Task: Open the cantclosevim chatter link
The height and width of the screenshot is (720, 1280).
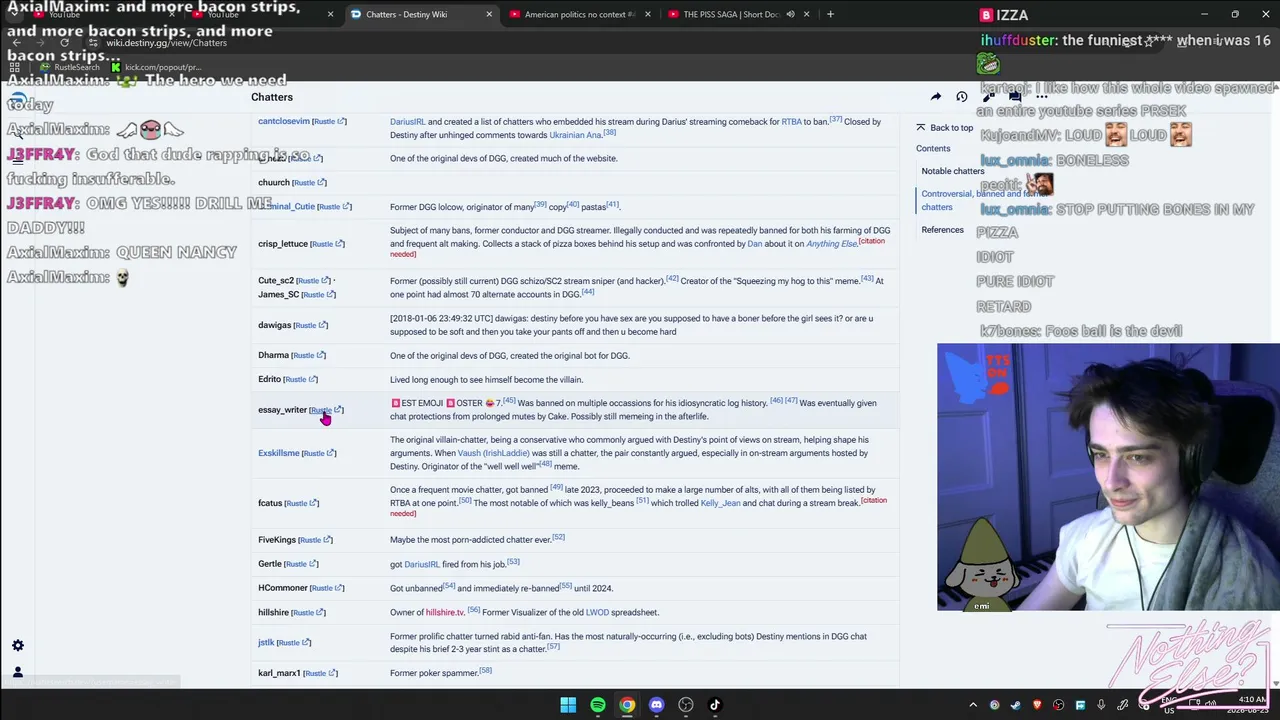Action: 284,121
